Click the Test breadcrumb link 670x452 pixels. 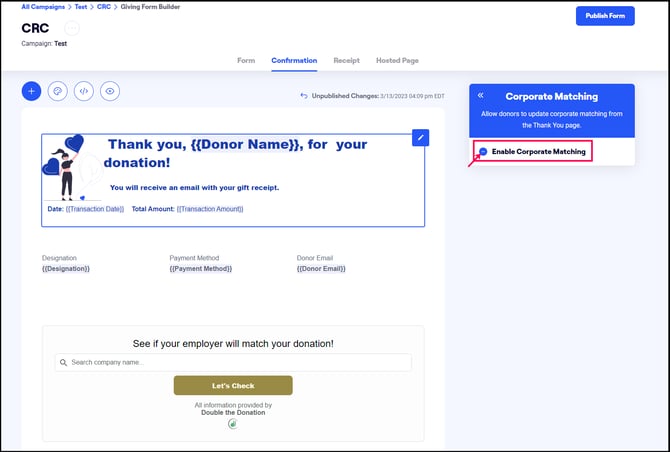(82, 6)
